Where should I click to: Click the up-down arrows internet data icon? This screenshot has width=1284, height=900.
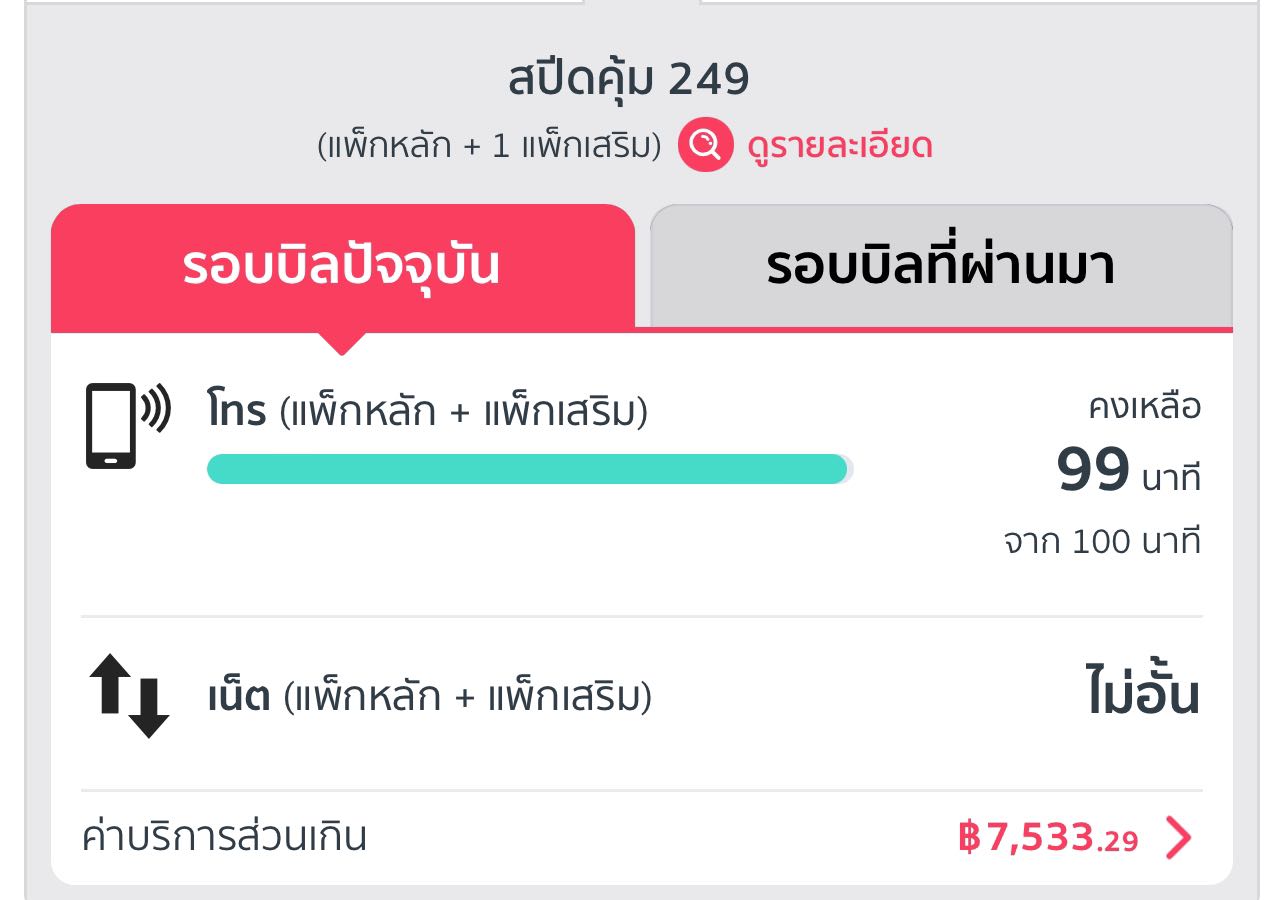tap(129, 696)
